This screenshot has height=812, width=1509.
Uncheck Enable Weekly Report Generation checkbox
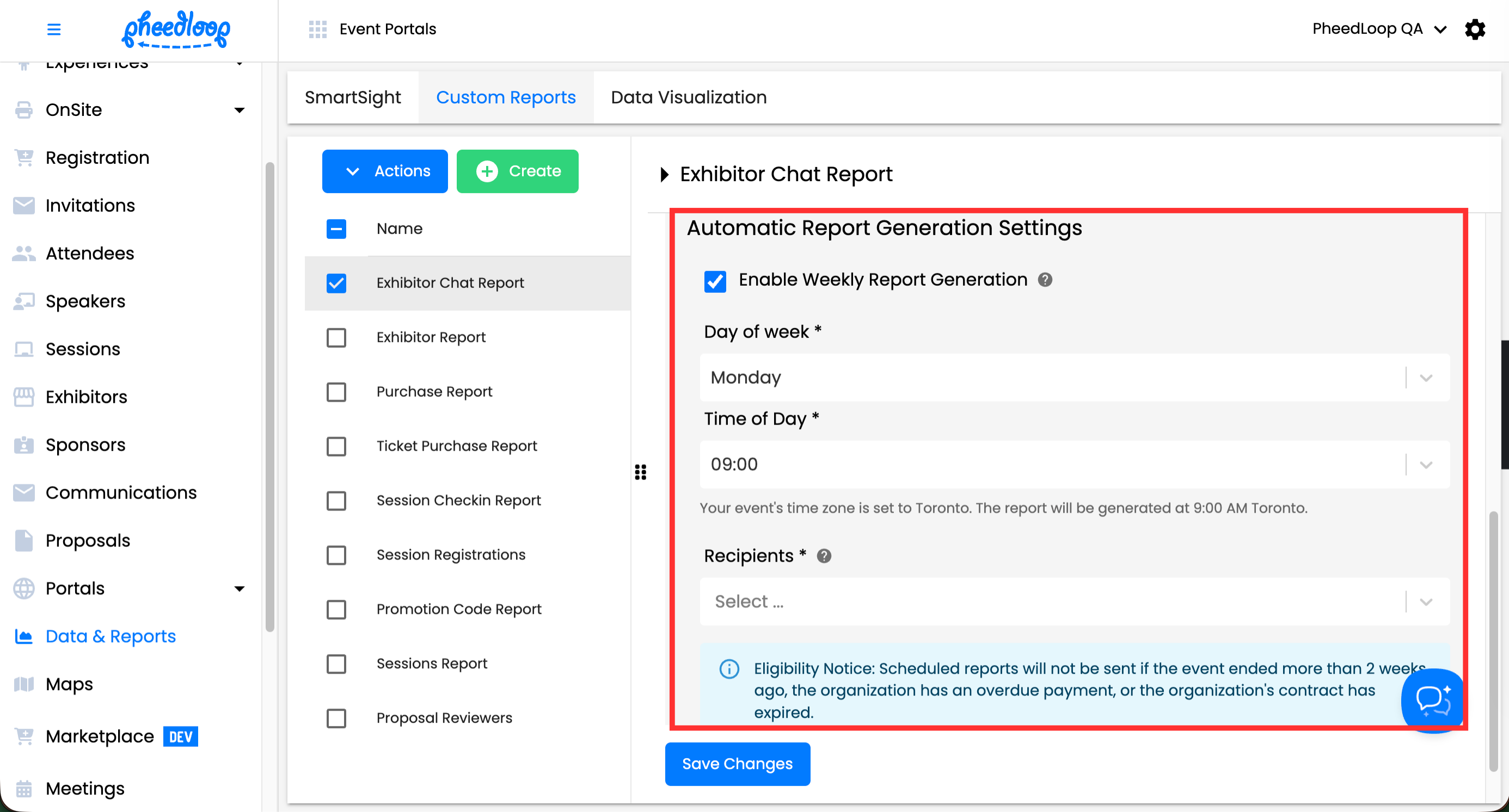pos(715,281)
